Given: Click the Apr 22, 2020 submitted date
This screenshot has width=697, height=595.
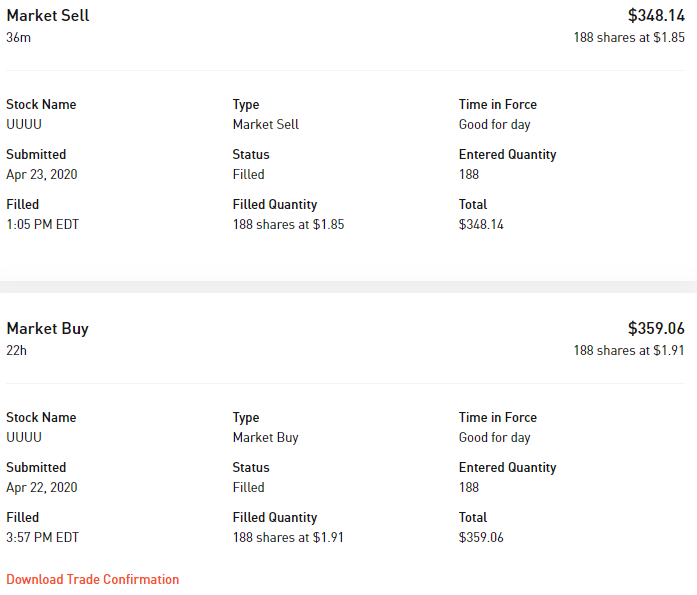Looking at the screenshot, I should pos(42,488).
